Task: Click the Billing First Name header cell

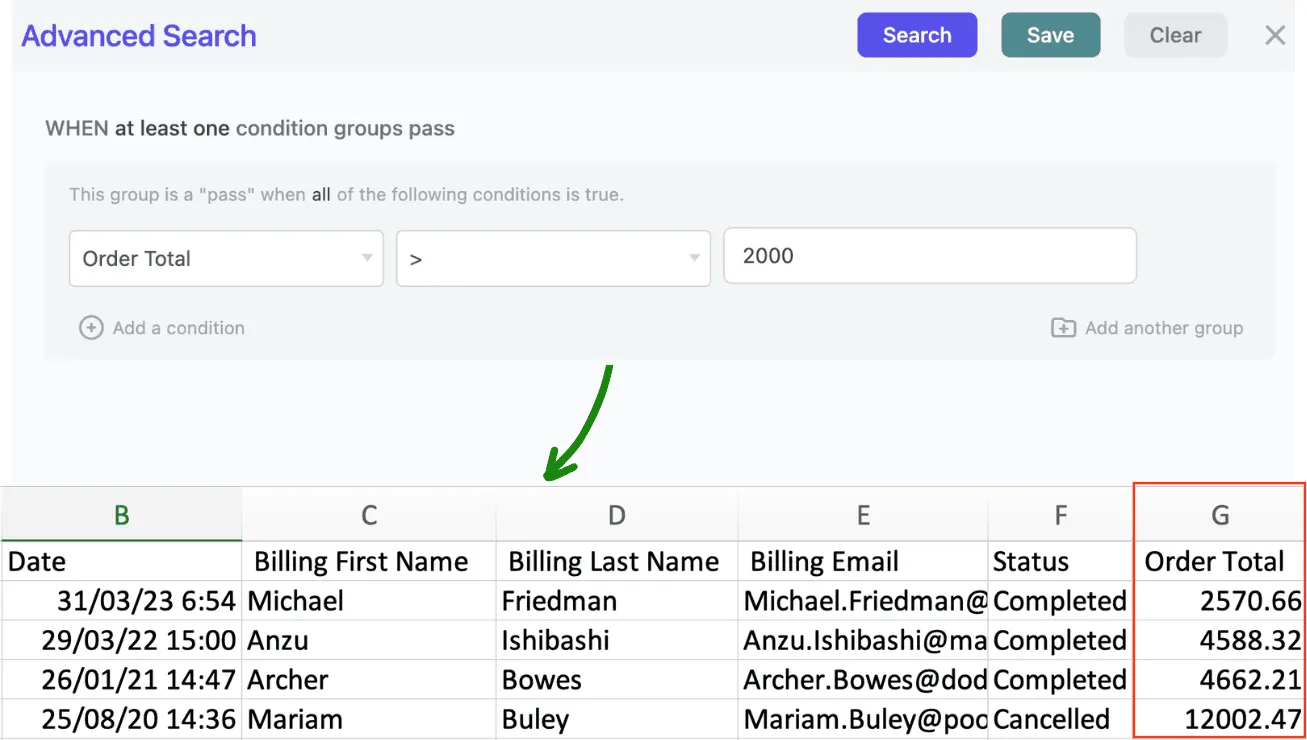Action: point(369,562)
